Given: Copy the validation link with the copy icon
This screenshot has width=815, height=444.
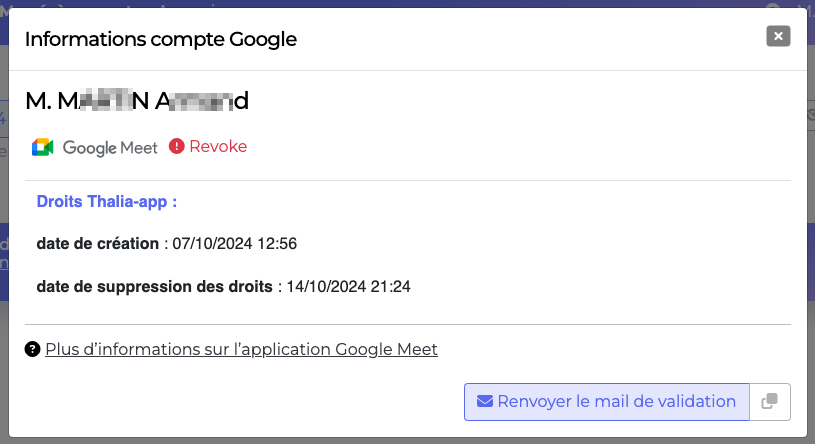Looking at the screenshot, I should pyautogui.click(x=770, y=402).
